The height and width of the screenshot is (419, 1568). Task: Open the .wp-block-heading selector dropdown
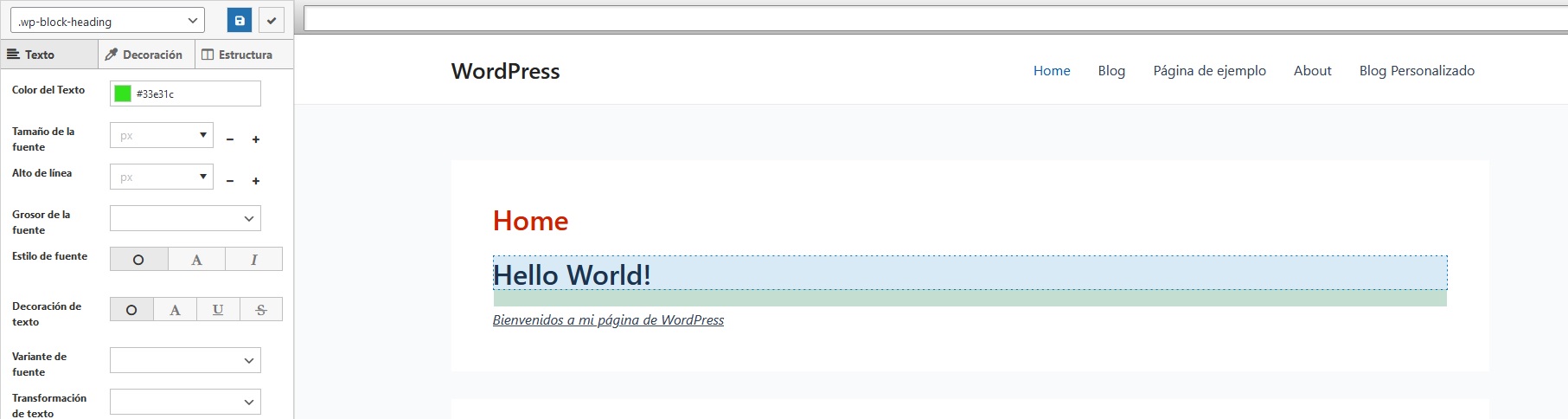click(x=107, y=21)
